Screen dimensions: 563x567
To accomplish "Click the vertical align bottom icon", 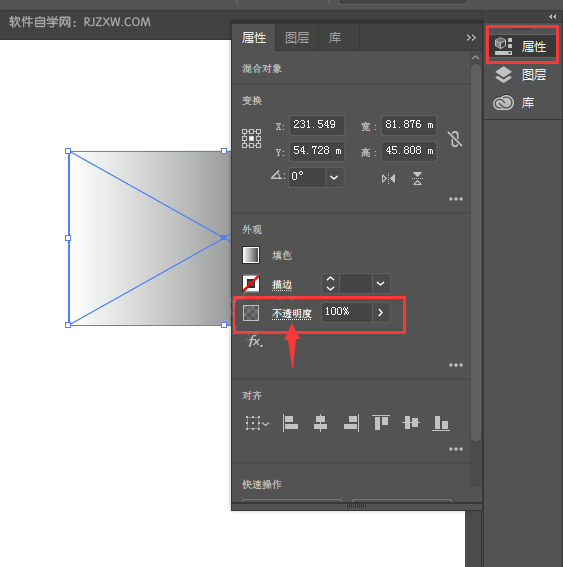I will pos(441,423).
